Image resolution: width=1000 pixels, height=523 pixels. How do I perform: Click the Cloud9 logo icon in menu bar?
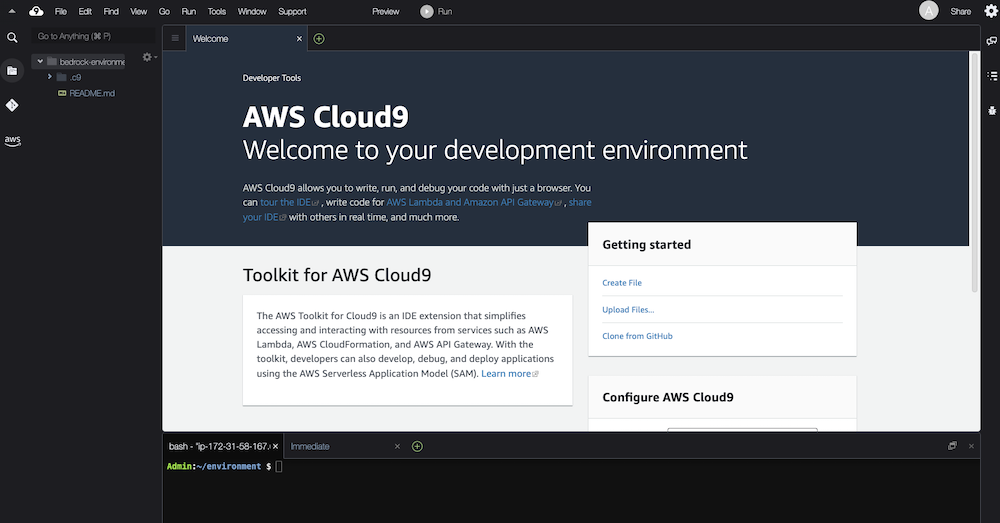36,11
